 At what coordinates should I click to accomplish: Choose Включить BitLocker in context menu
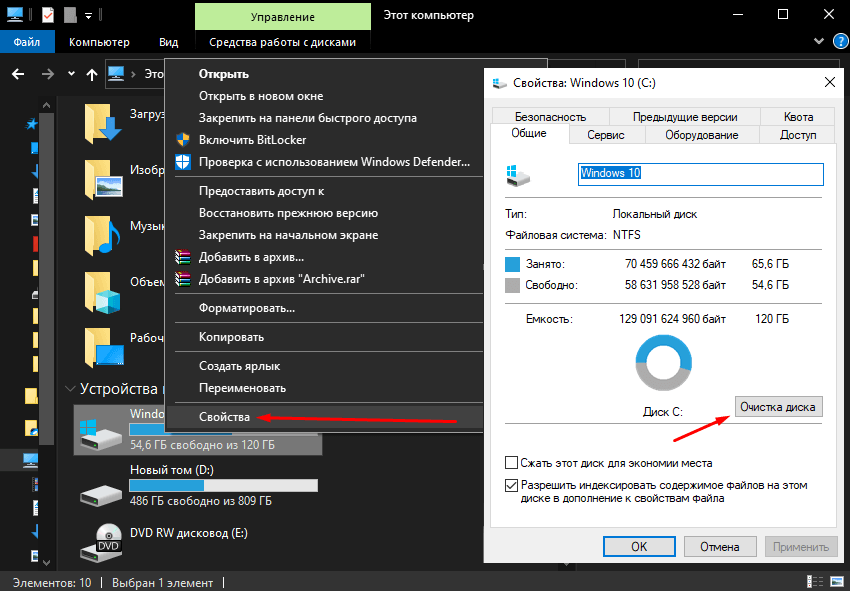pyautogui.click(x=252, y=139)
